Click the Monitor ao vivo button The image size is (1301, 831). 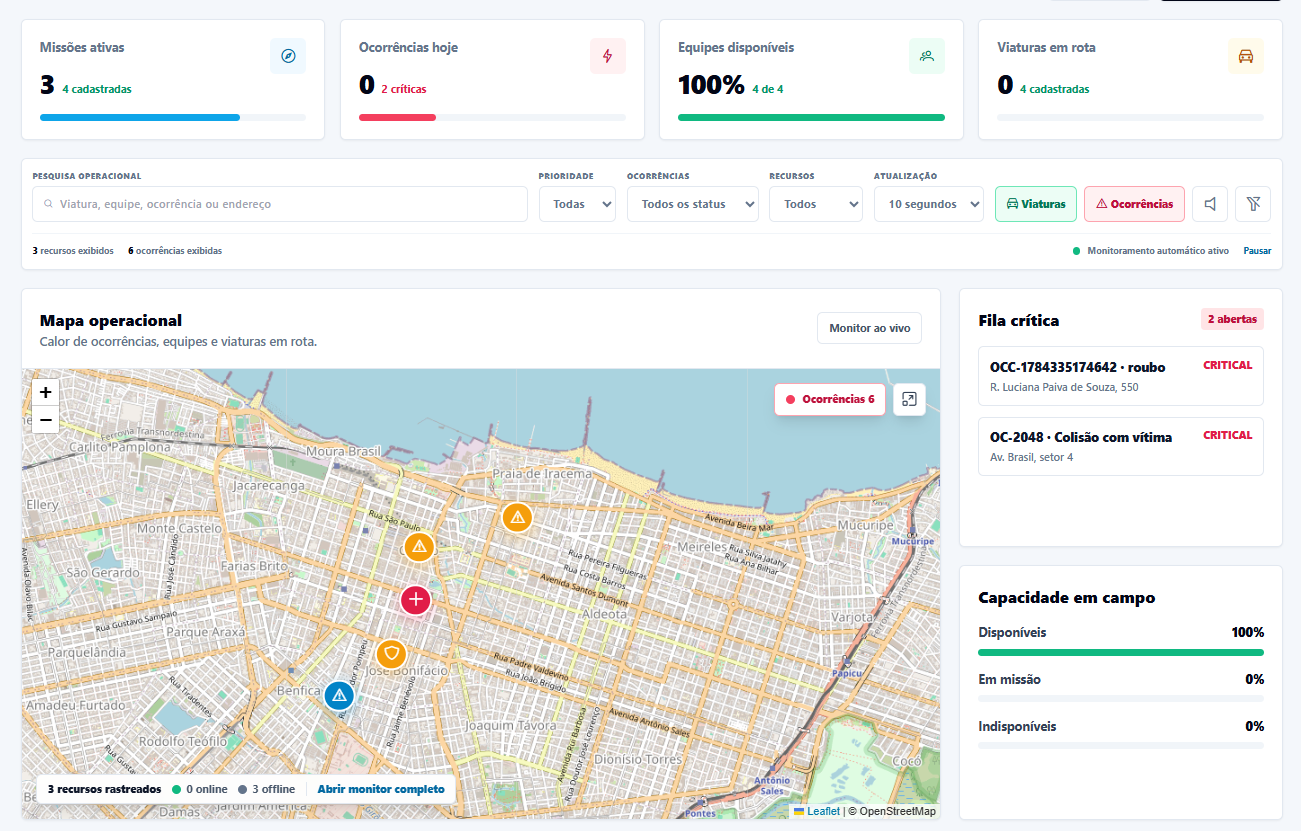pos(869,328)
